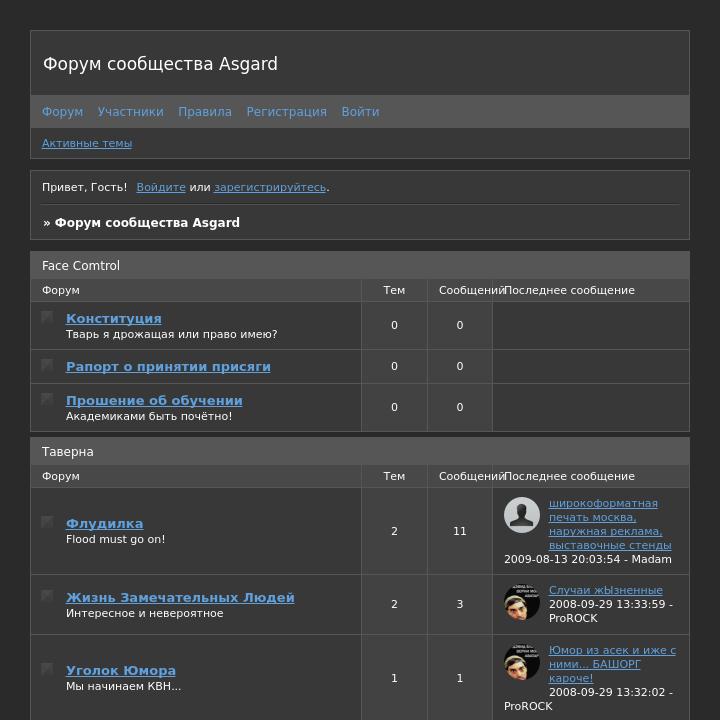Image resolution: width=720 pixels, height=720 pixels.
Task: Click ProROCK's avatar in Жизнь Замечательных Людей row
Action: (x=522, y=602)
